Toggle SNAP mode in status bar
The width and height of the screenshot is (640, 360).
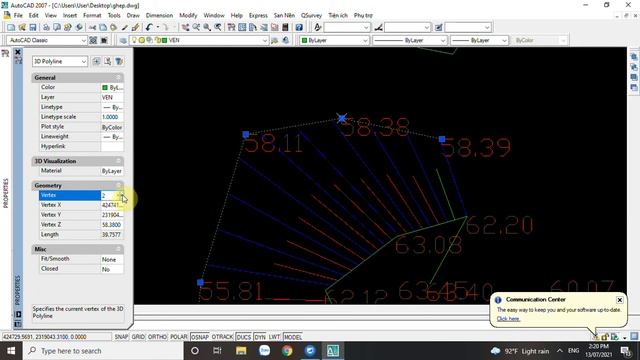[x=121, y=337]
